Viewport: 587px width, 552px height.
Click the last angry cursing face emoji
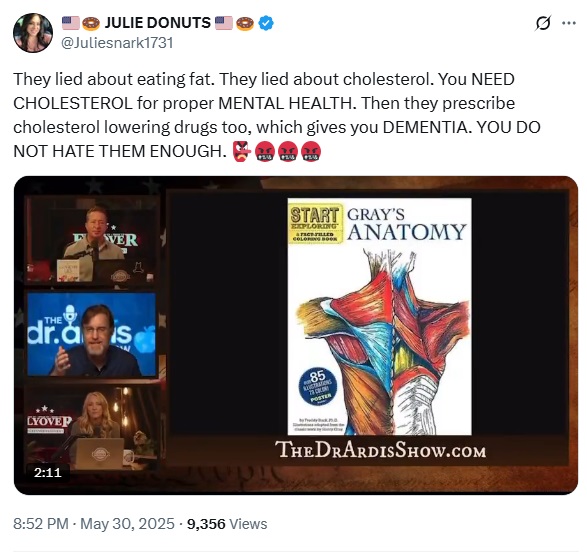311,152
